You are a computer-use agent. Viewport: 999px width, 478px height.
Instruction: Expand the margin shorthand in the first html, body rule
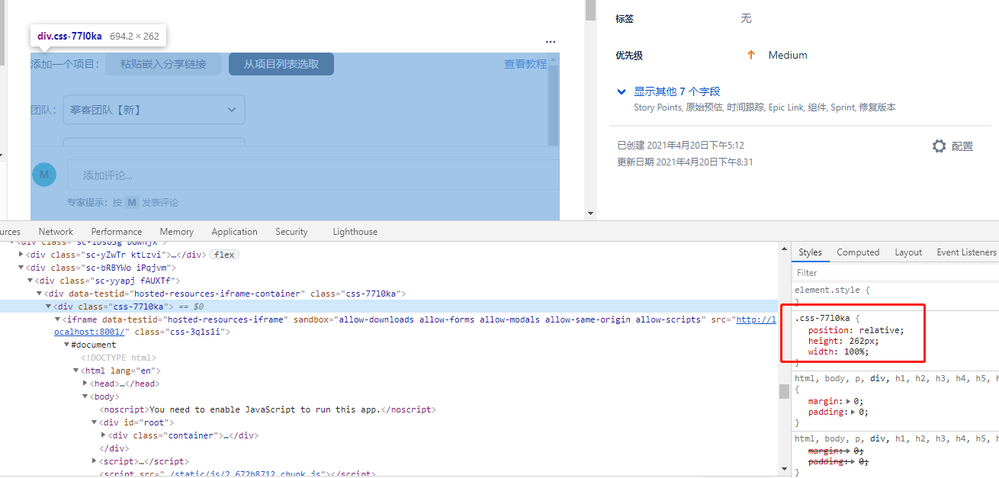pyautogui.click(x=849, y=401)
